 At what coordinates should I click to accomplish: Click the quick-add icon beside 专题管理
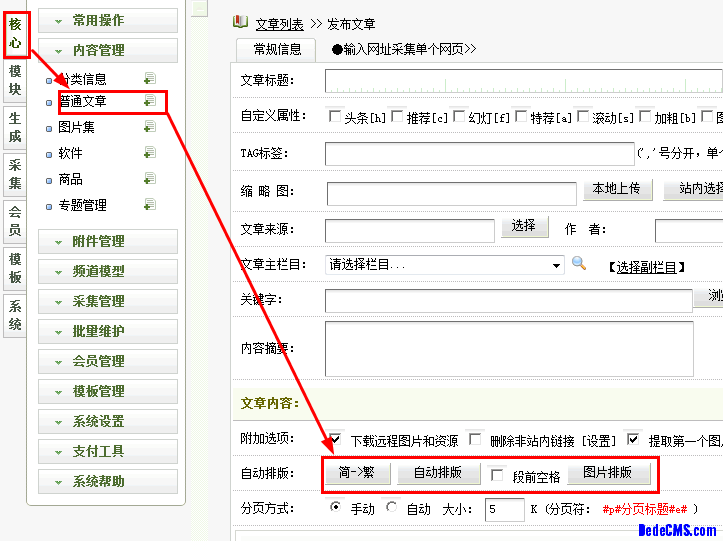149,205
